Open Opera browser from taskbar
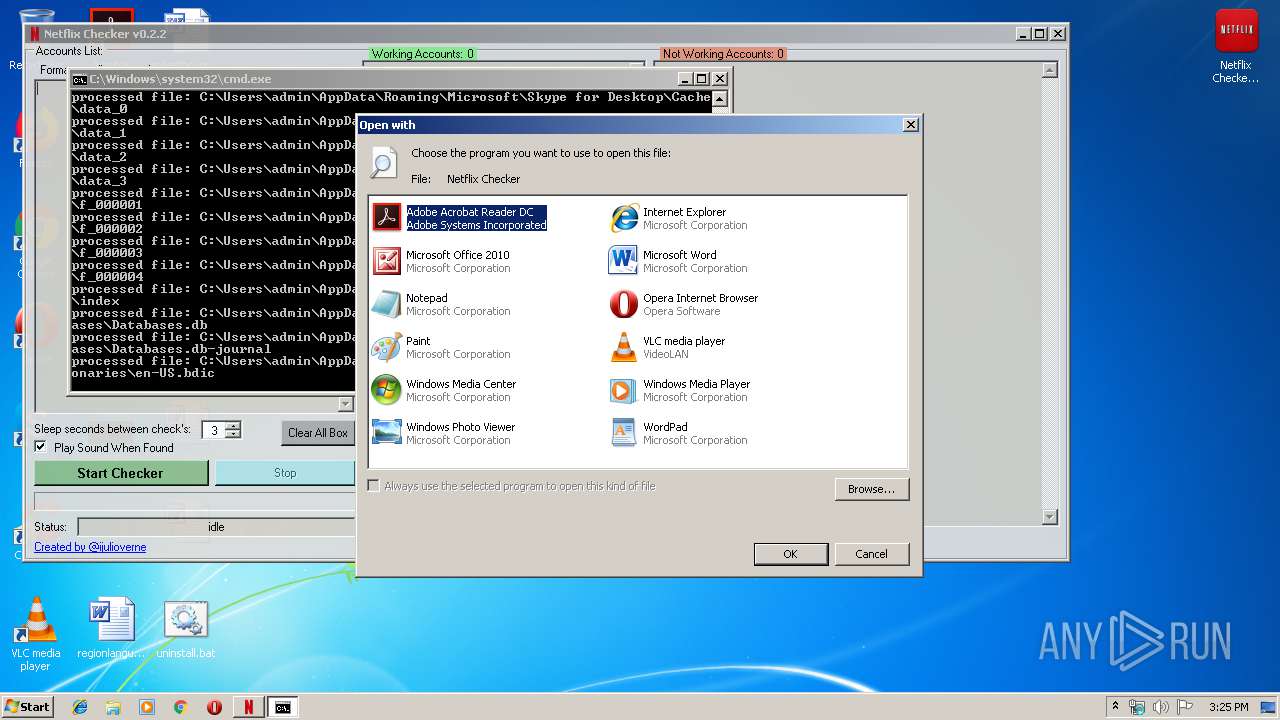Image resolution: width=1280 pixels, height=720 pixels. [214, 707]
